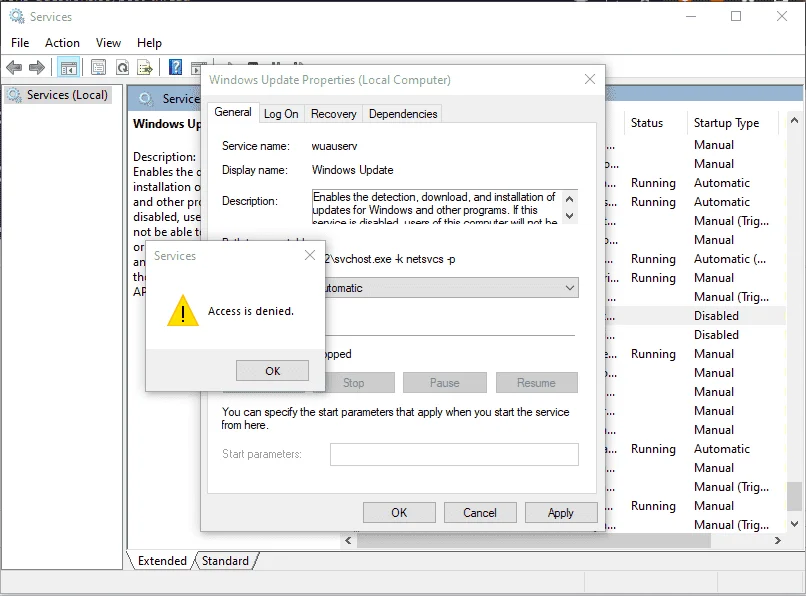The image size is (806, 596).
Task: Click the 'Automatic (...' startup type cell
Action: [729, 259]
